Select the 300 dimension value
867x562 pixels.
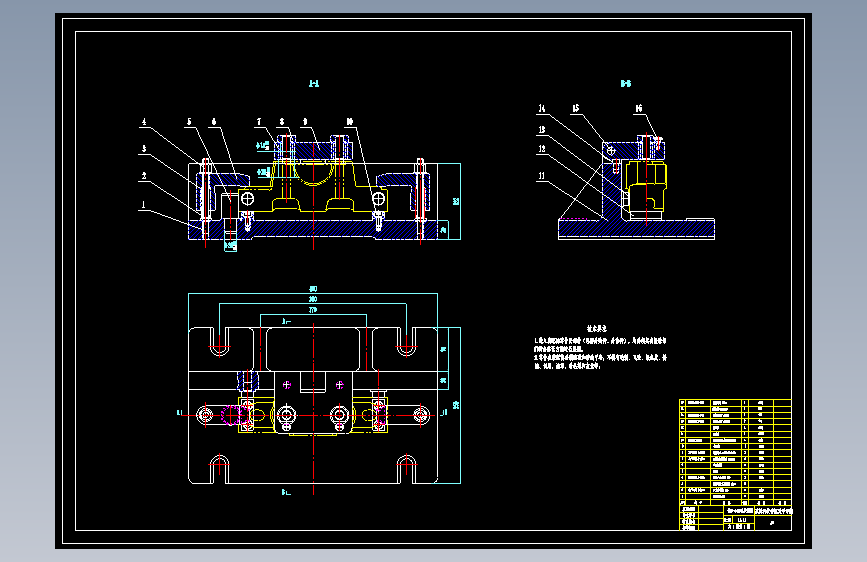click(313, 299)
